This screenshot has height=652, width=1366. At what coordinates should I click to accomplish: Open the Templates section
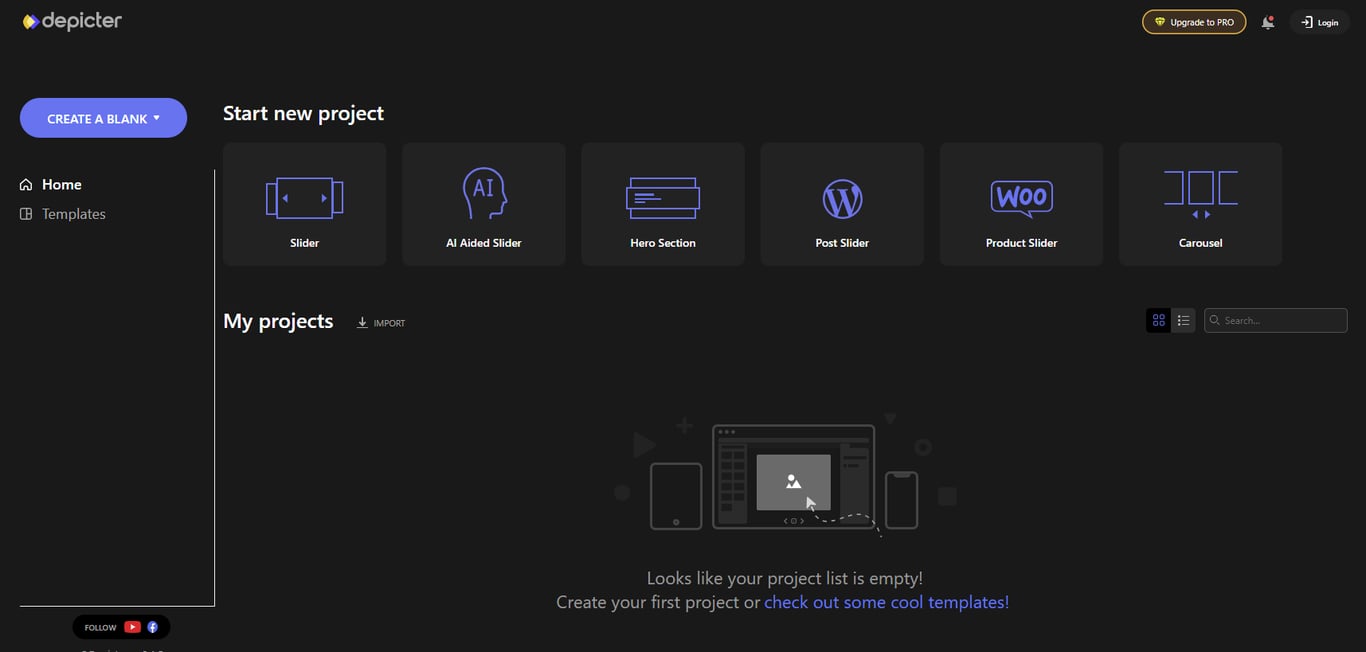(x=73, y=213)
